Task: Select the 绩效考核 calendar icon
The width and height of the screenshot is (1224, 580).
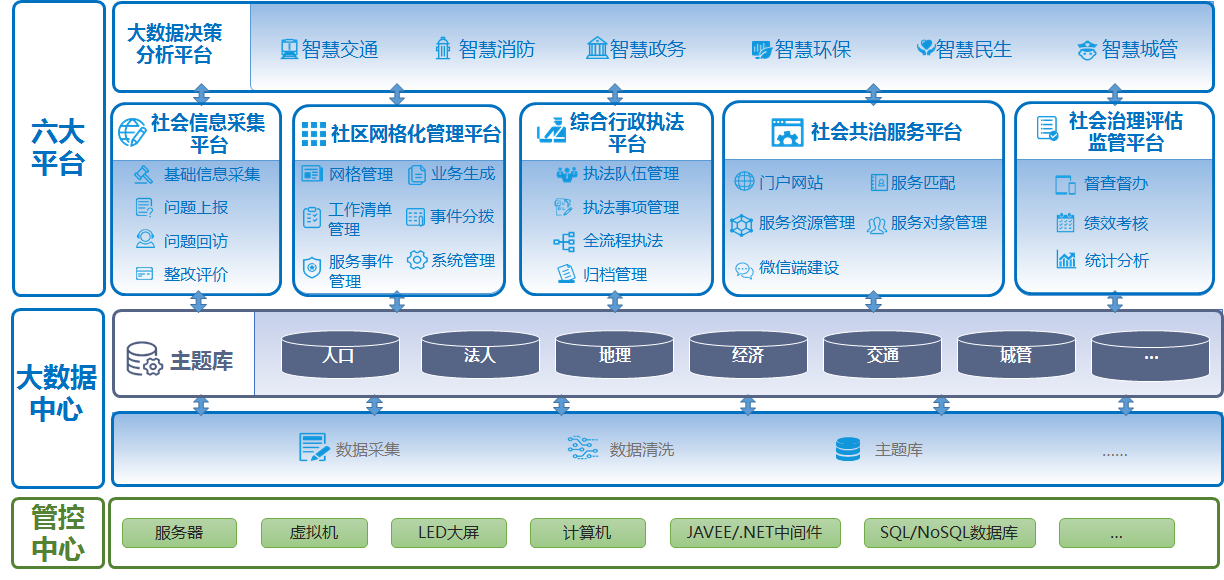Action: (x=1066, y=223)
